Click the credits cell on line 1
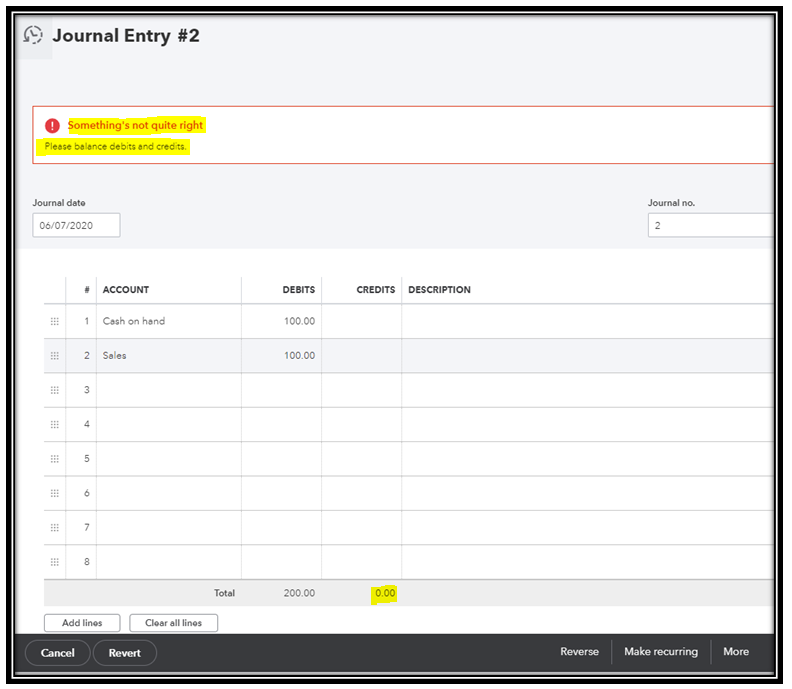This screenshot has width=792, height=689. point(362,321)
